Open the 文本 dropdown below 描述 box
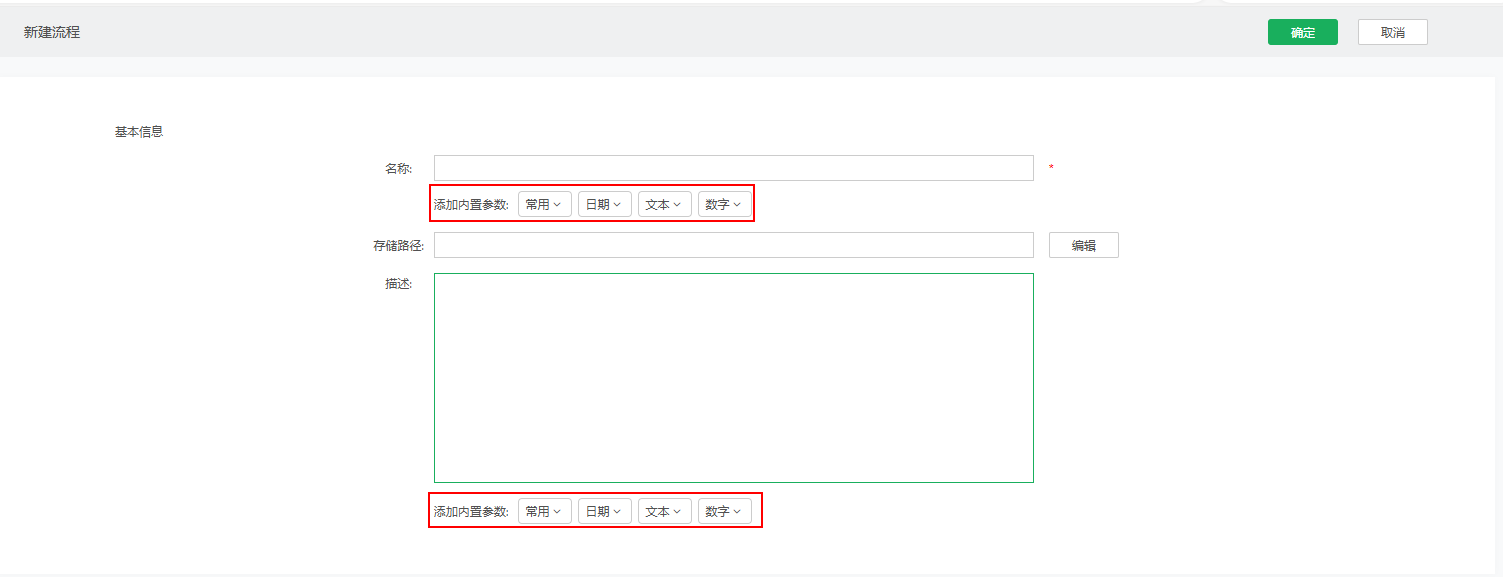 click(x=664, y=511)
